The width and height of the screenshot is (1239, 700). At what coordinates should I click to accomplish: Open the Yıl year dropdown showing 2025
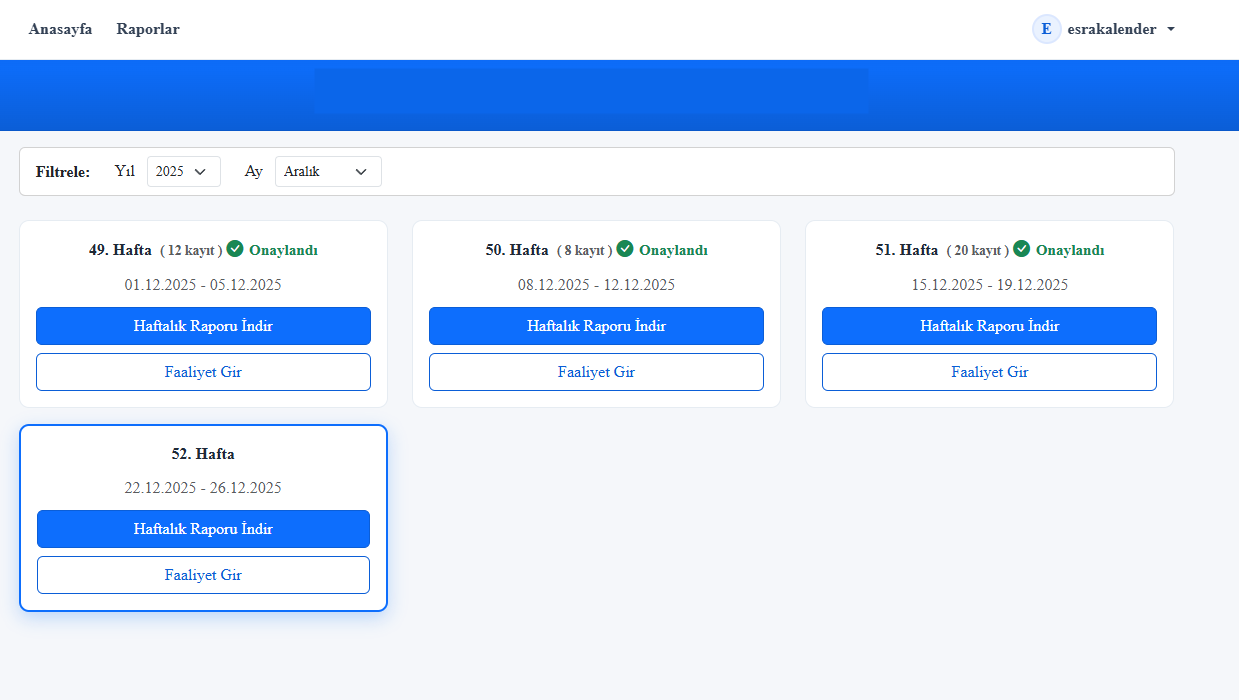pyautogui.click(x=183, y=171)
